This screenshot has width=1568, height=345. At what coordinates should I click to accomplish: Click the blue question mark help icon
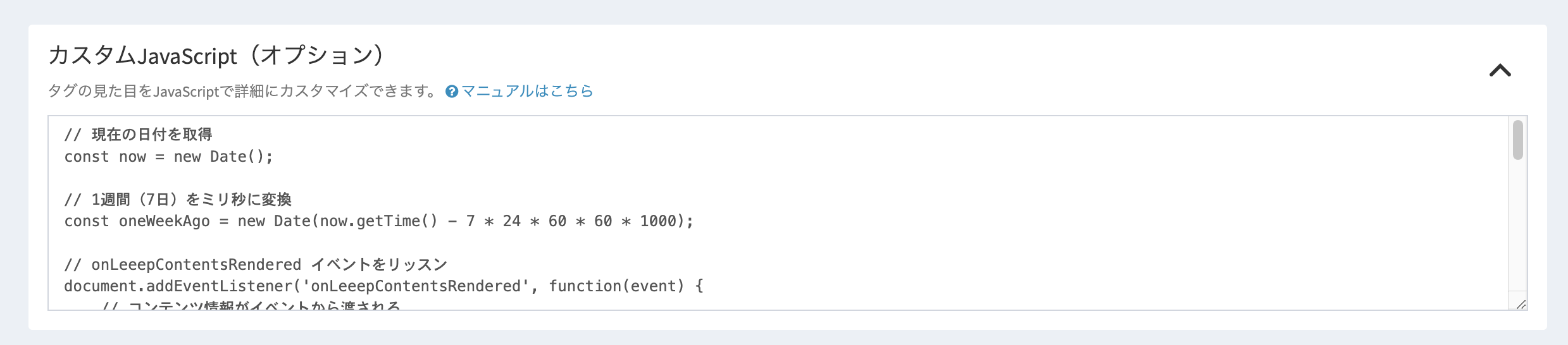[x=452, y=92]
